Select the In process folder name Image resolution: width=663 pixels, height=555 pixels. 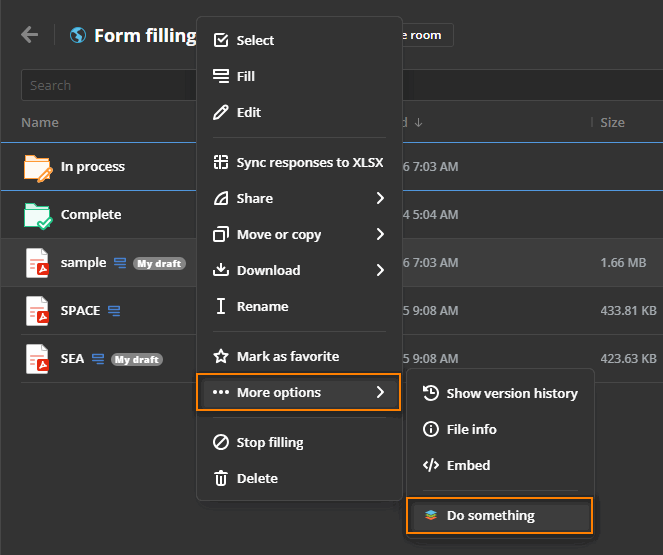[93, 167]
